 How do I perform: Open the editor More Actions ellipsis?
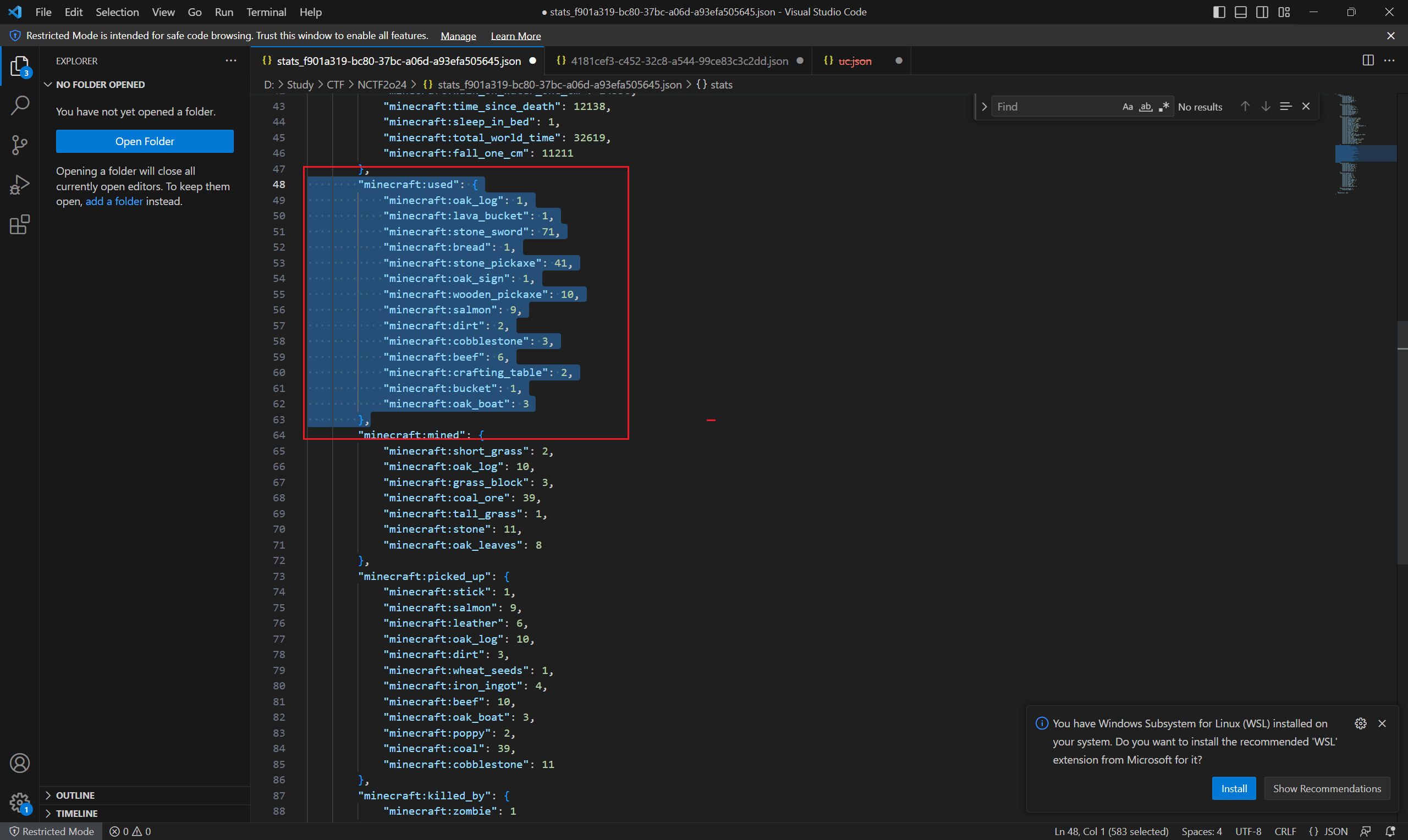[x=1389, y=60]
